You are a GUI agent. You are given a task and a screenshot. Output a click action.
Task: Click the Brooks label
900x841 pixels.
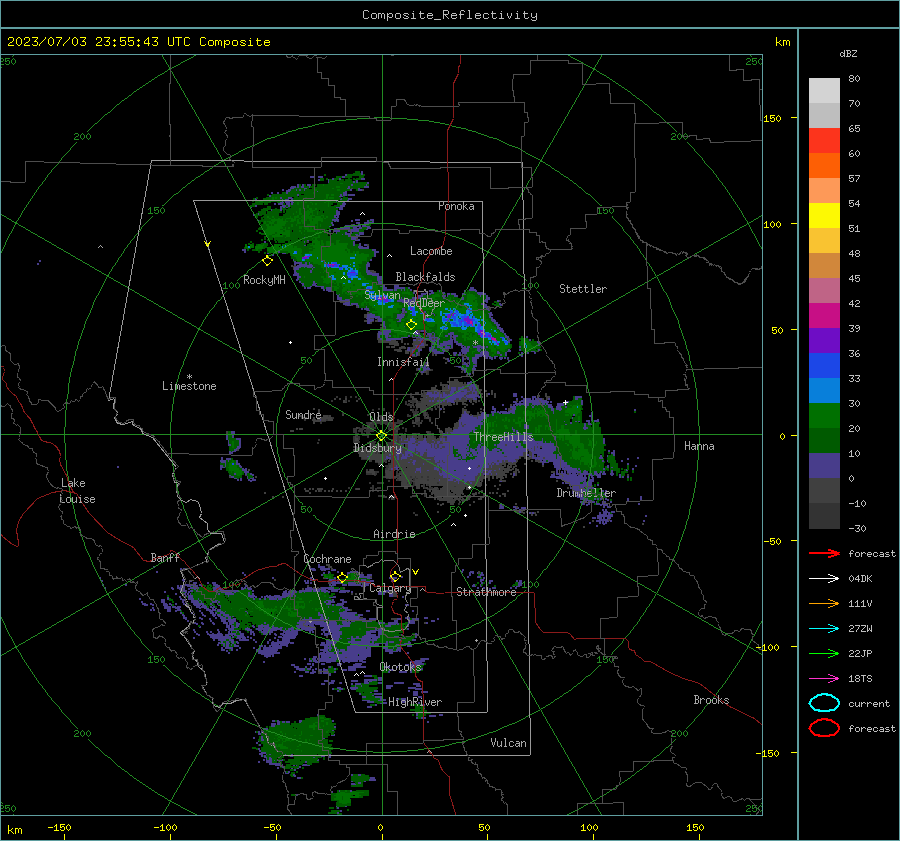click(x=711, y=700)
